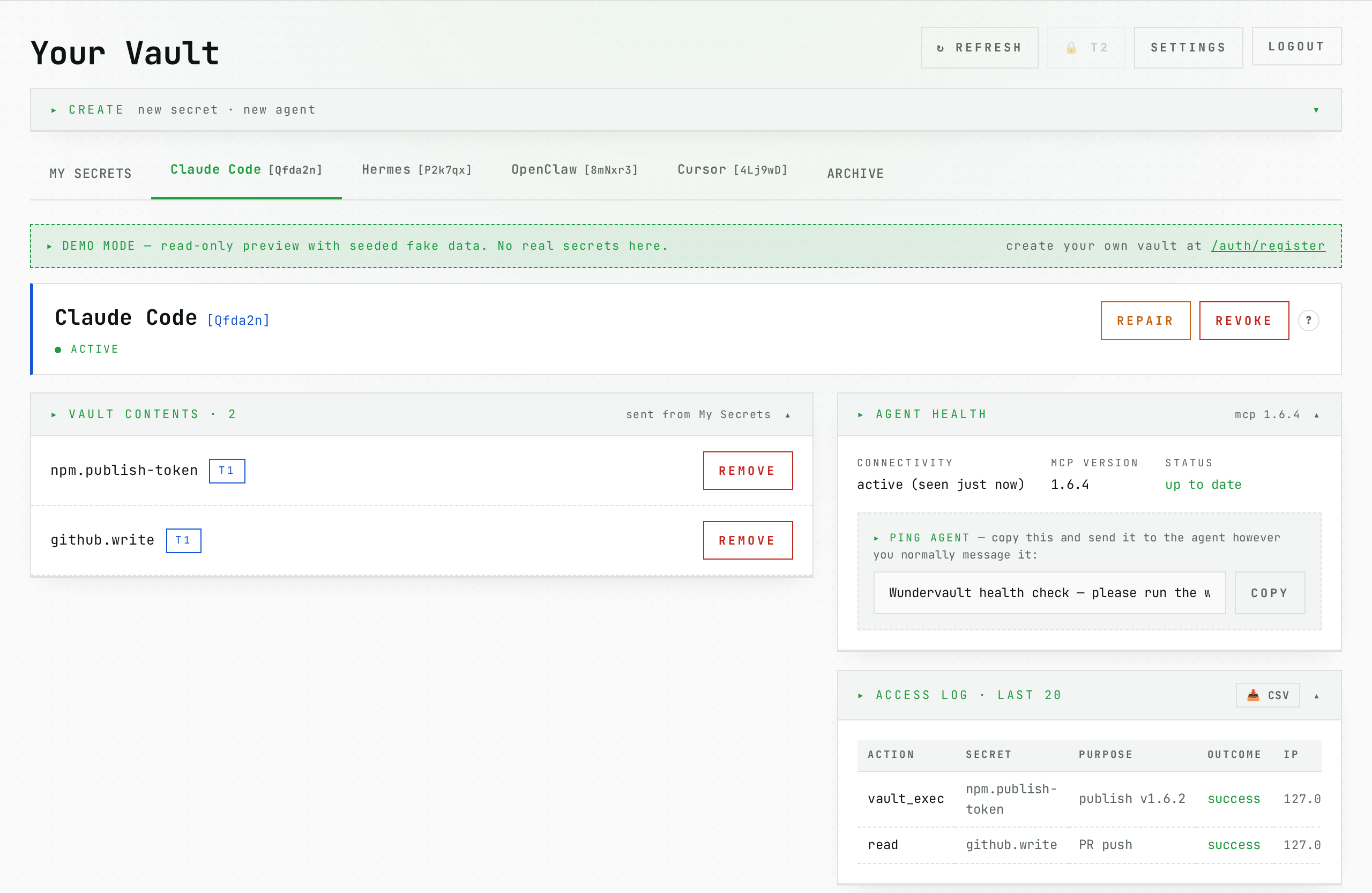This screenshot has height=893, width=1372.
Task: Log out of the vault
Action: pos(1296,46)
